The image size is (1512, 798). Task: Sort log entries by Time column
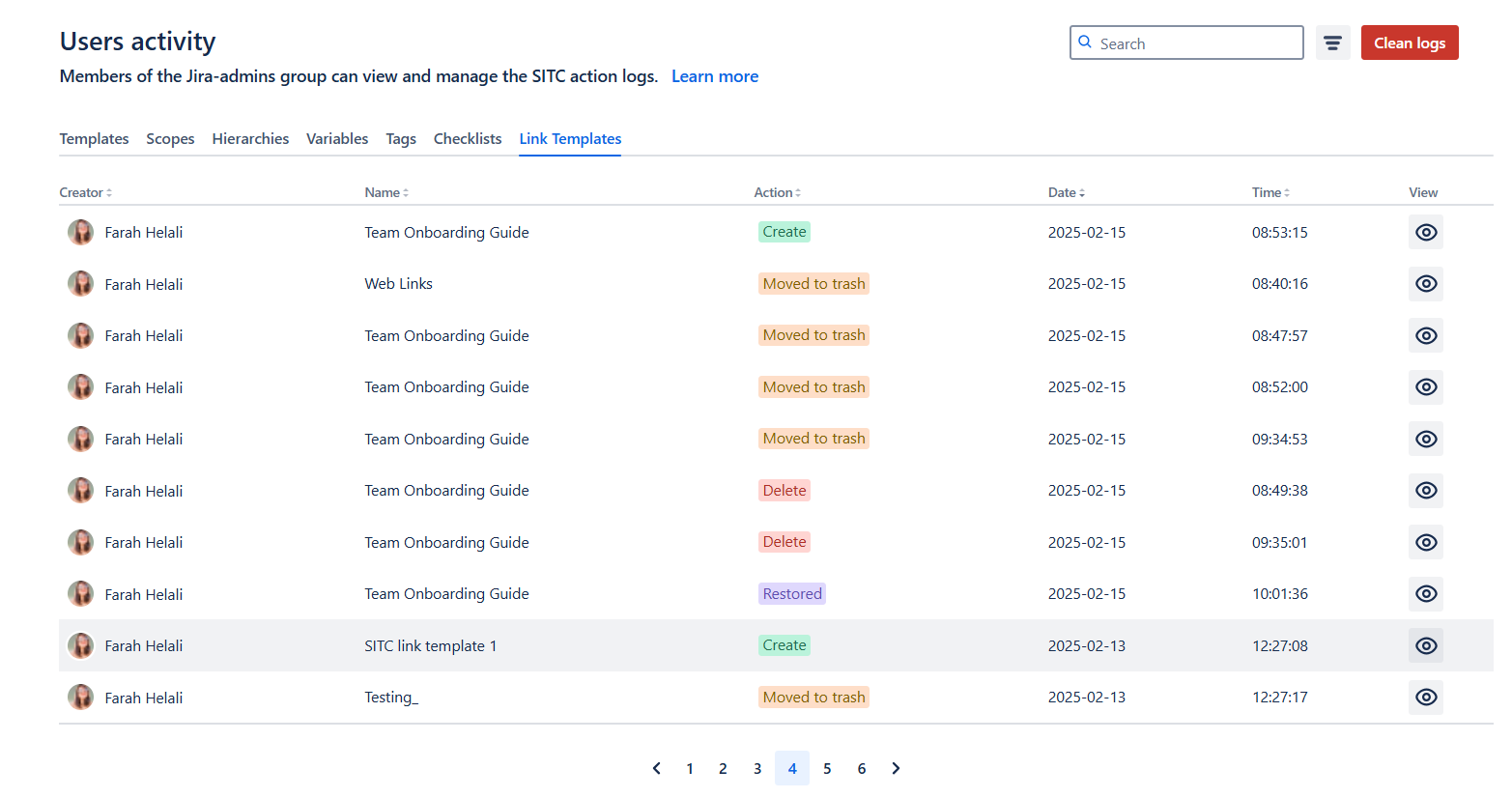(1270, 193)
